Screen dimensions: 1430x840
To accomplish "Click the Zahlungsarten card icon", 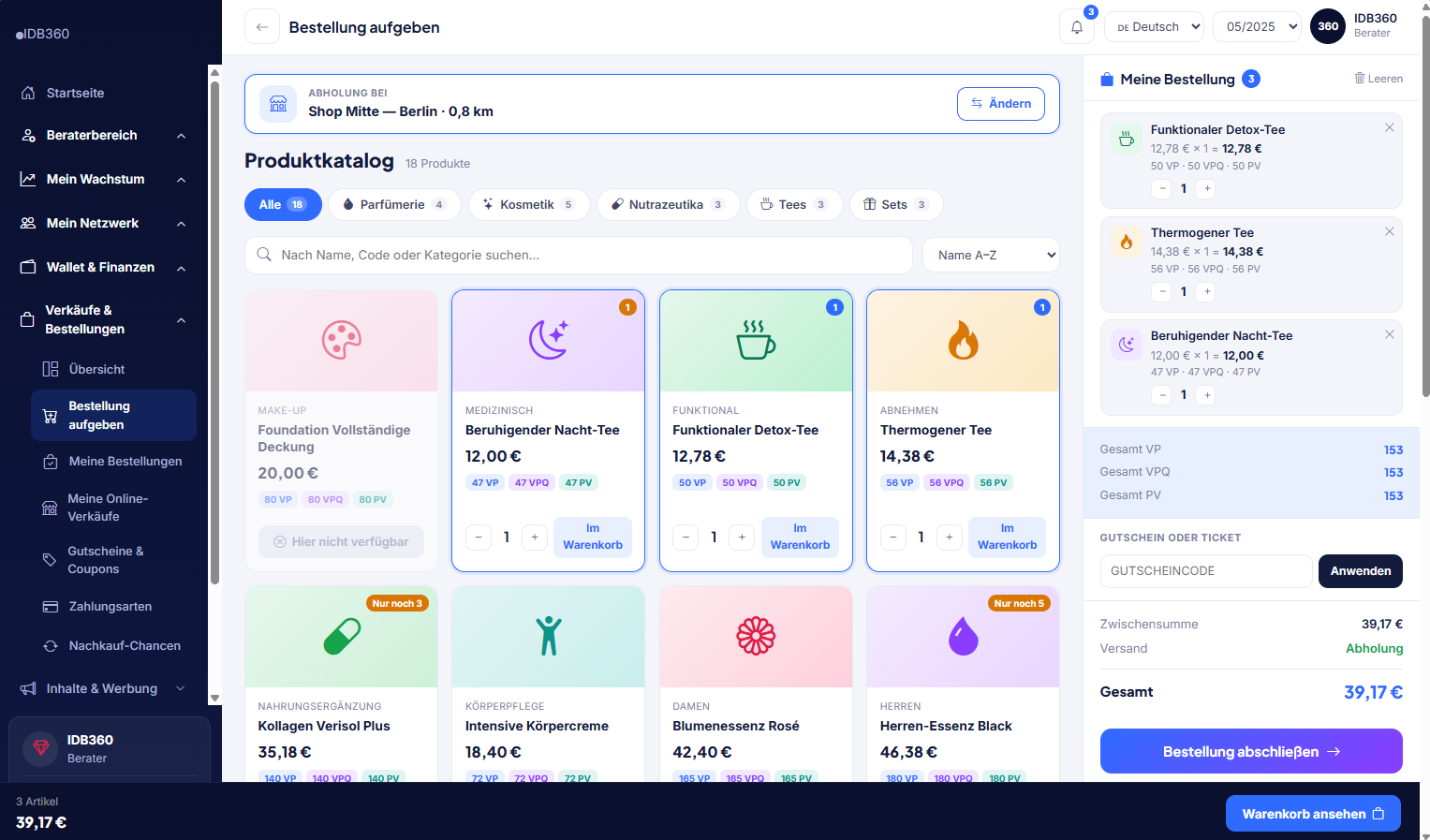I will 51,607.
